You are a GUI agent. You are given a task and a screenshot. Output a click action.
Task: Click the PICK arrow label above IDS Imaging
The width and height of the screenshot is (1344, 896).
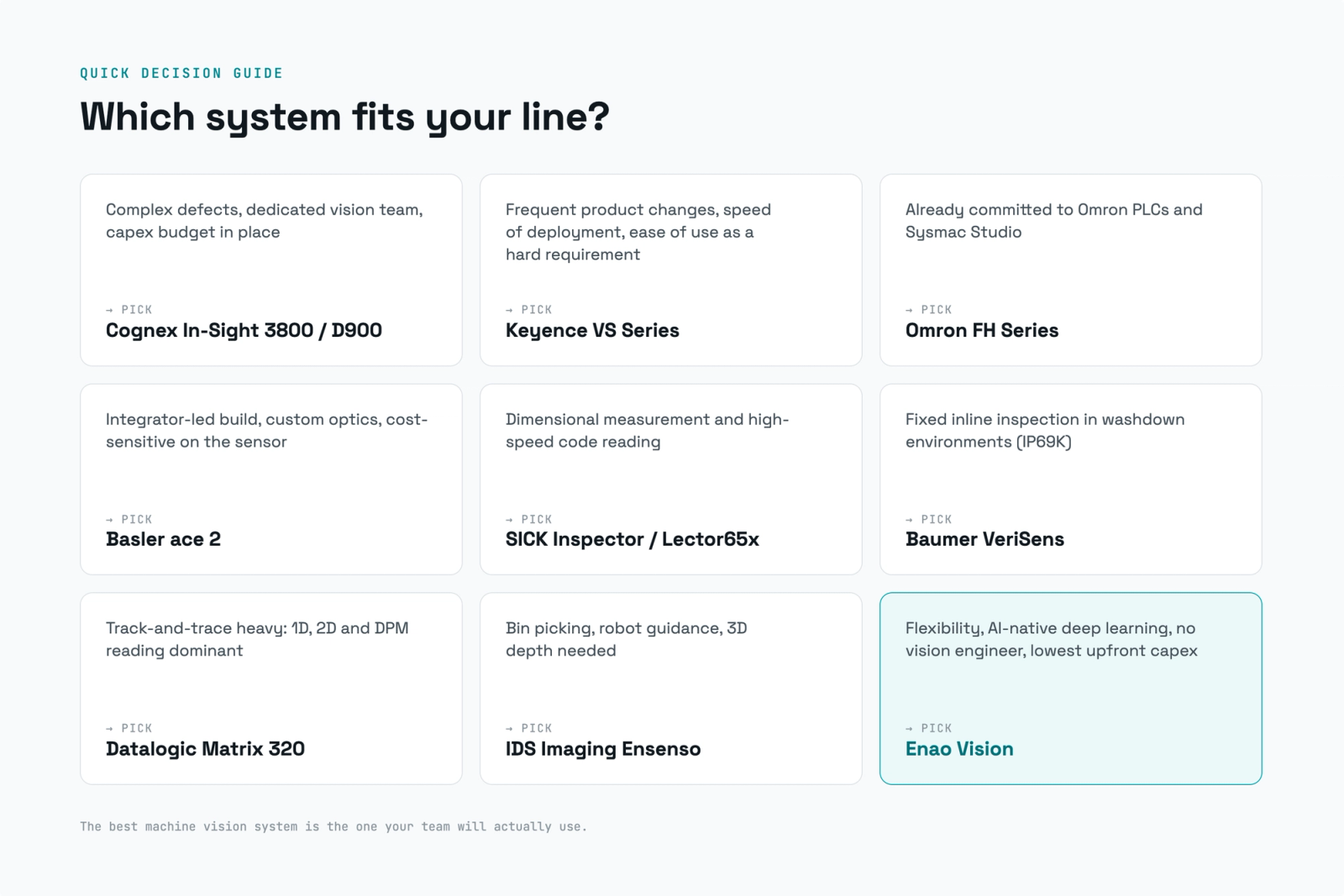coord(529,729)
